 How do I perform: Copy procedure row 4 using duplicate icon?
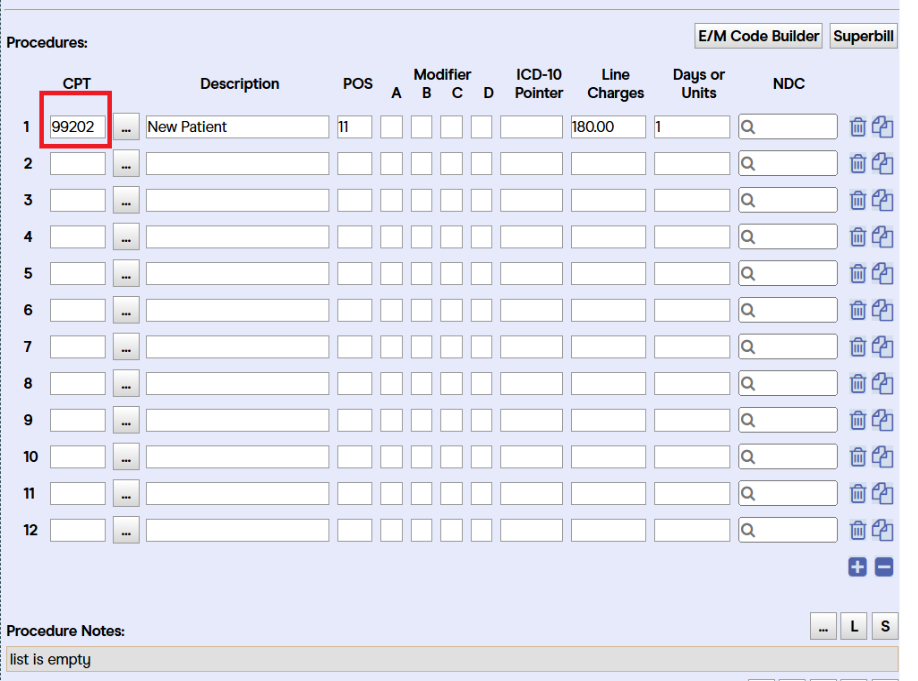[883, 237]
